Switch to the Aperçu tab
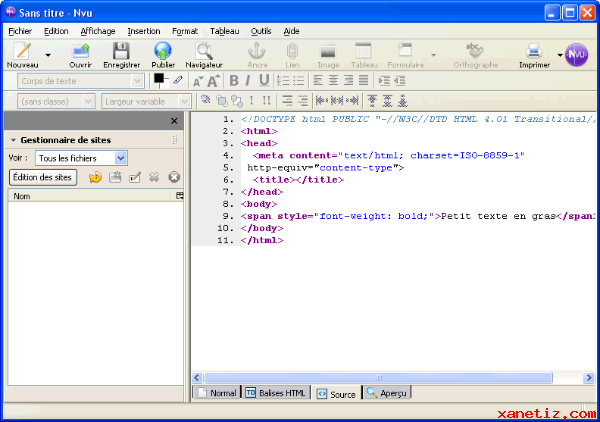Viewport: 600px width, 422px height. point(386,393)
